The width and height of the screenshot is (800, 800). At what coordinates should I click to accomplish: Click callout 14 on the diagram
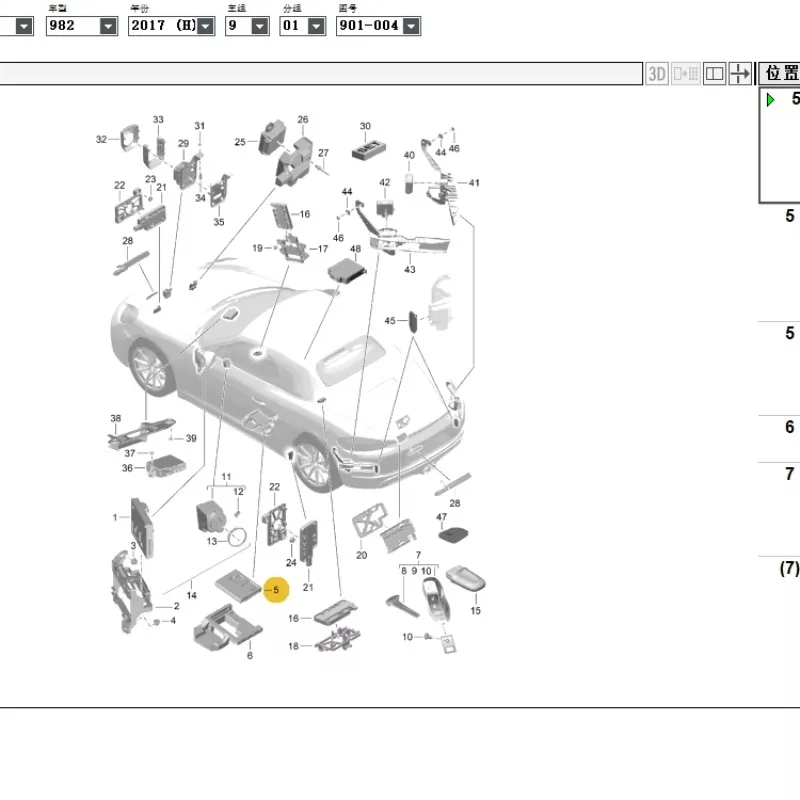(191, 595)
